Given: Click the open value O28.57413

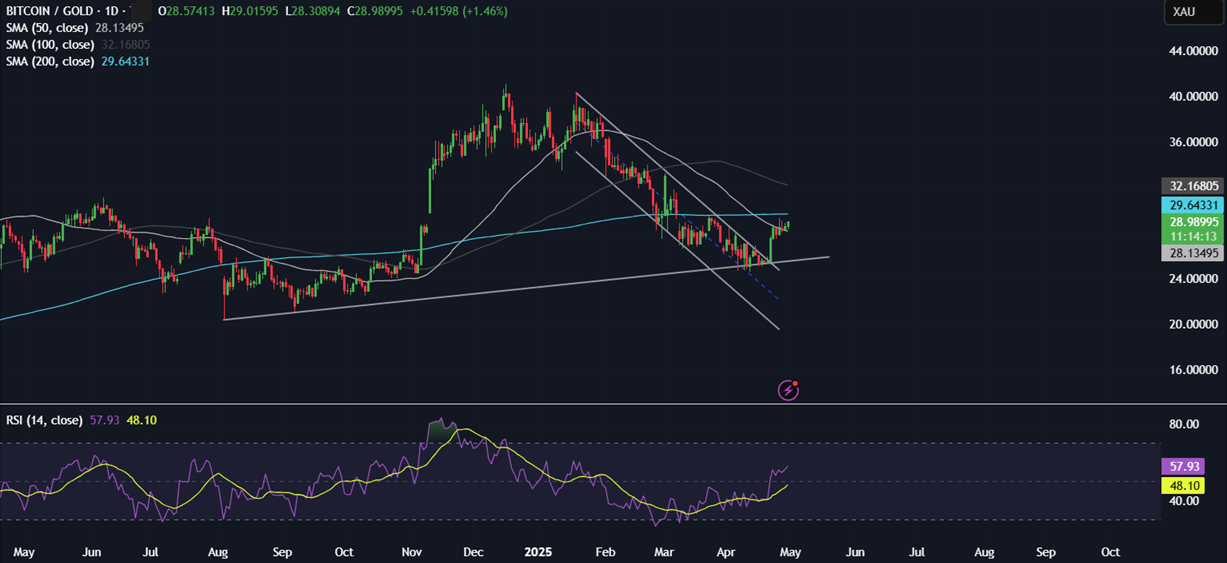Looking at the screenshot, I should (x=188, y=11).
